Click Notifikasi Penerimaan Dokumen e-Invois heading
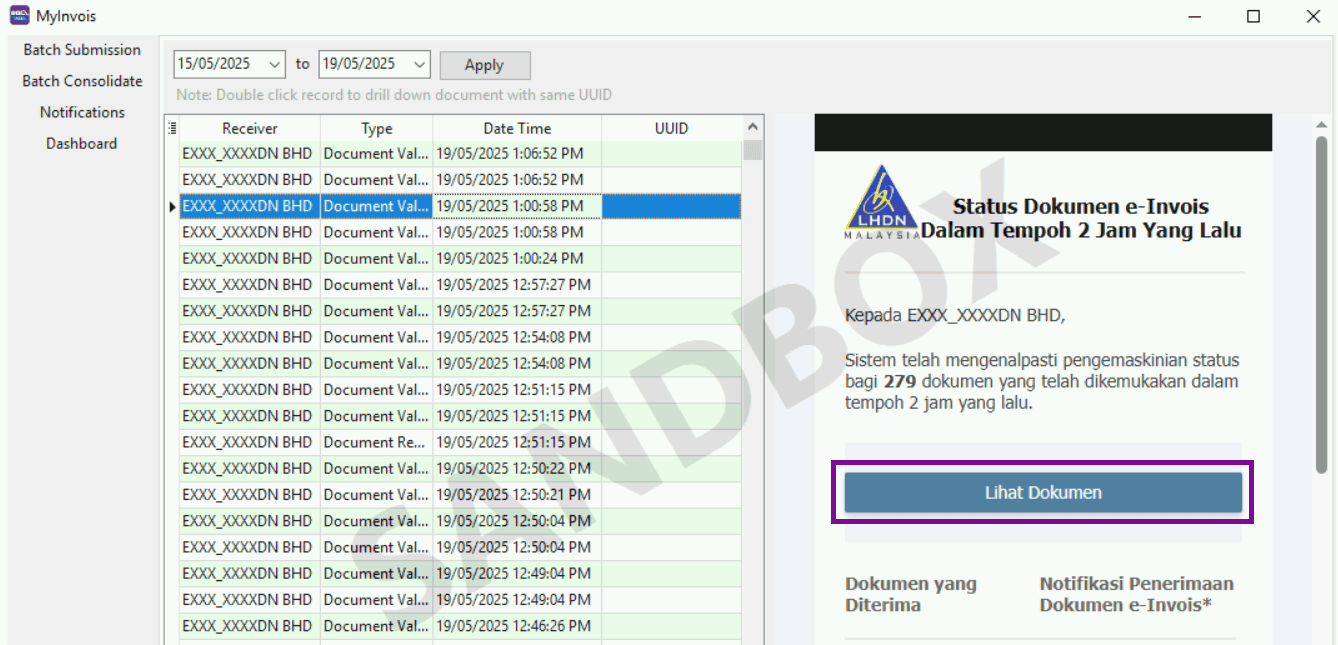 coord(1136,594)
